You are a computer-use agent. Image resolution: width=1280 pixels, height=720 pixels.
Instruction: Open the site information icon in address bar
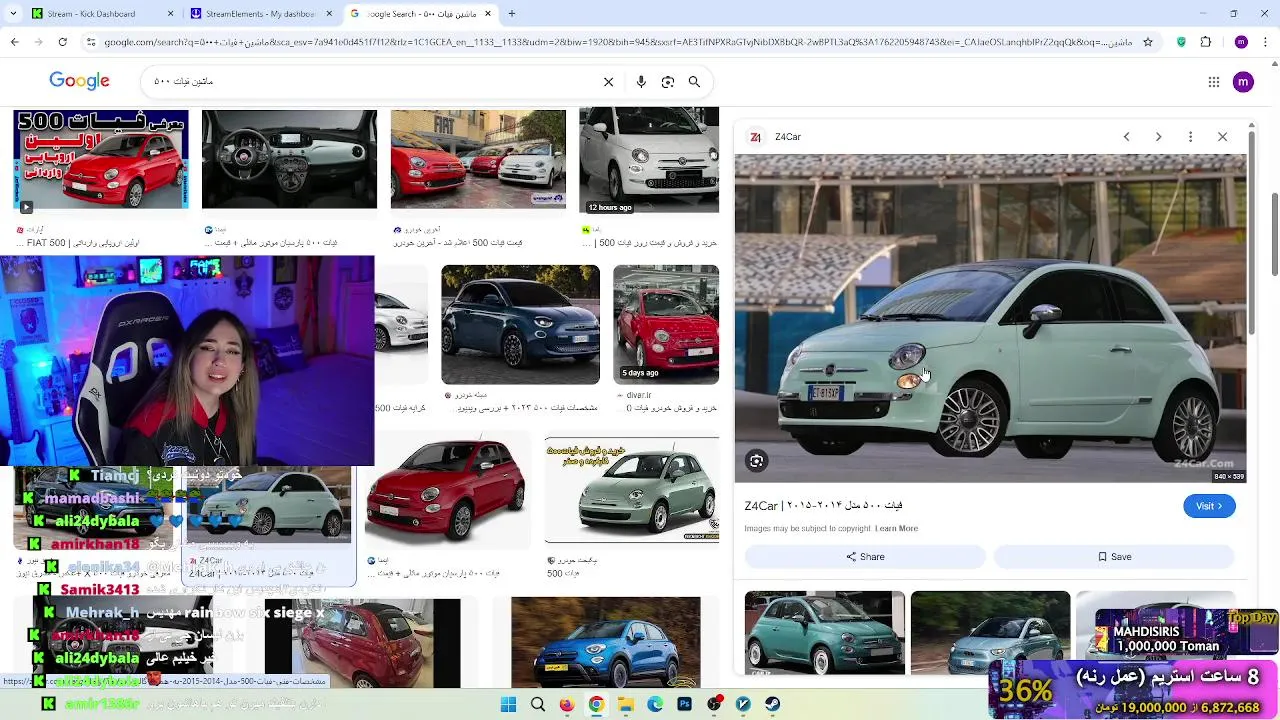(x=91, y=42)
